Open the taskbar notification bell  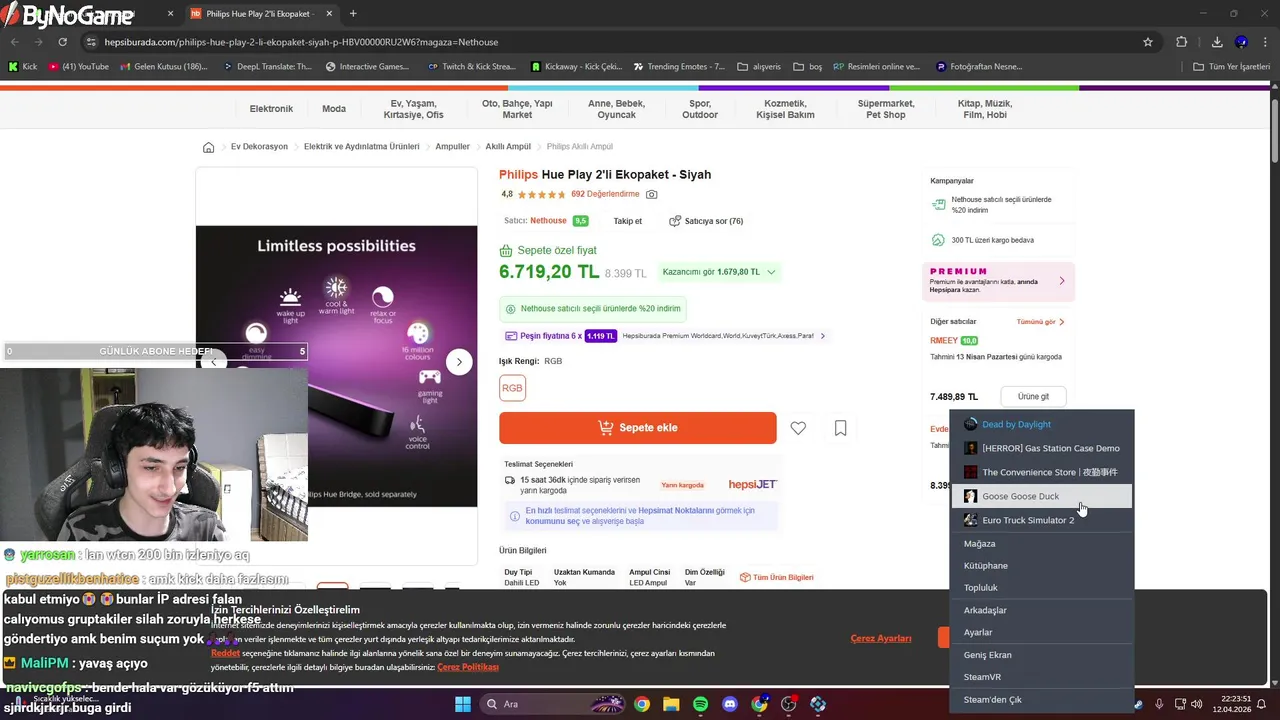[1262, 704]
